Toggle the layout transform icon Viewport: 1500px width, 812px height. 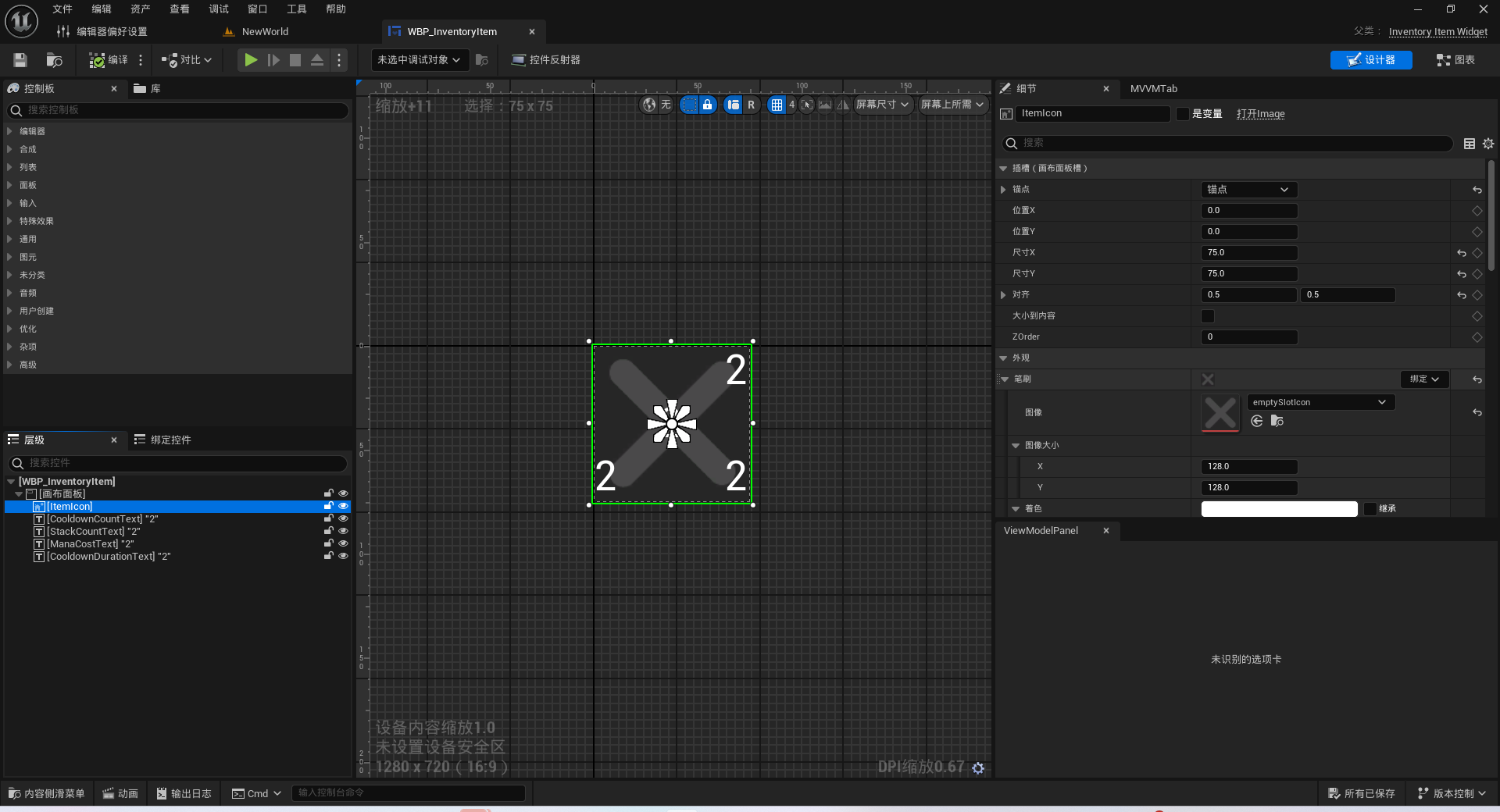733,105
